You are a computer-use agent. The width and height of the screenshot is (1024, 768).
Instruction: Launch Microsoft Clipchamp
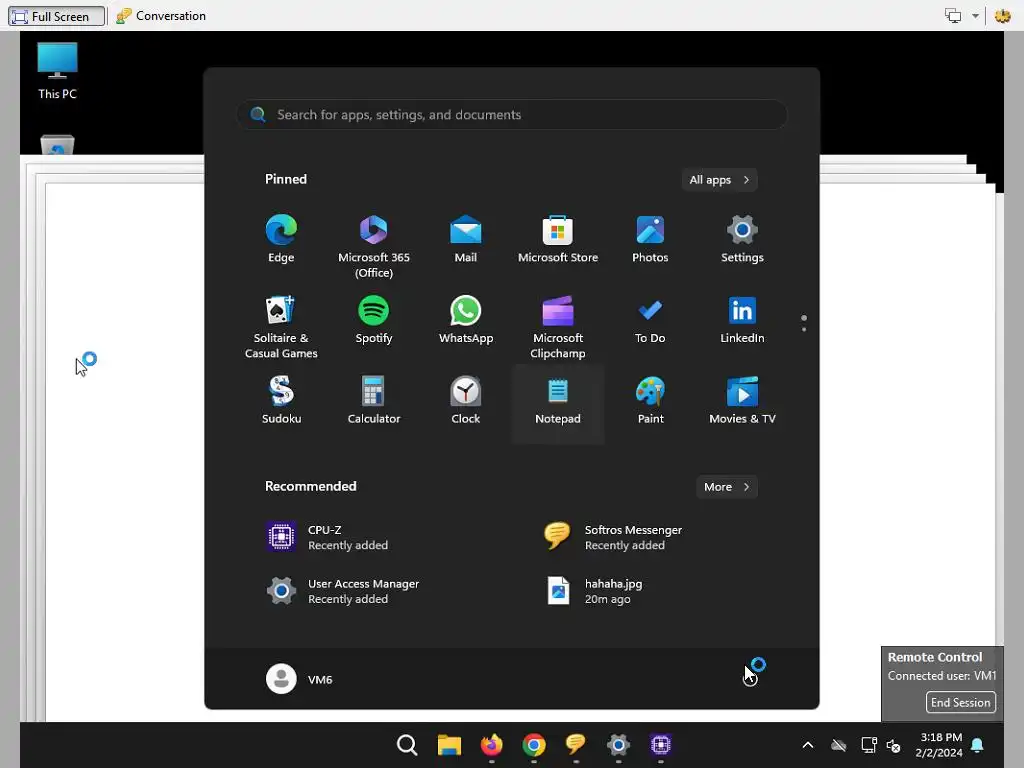pyautogui.click(x=558, y=327)
